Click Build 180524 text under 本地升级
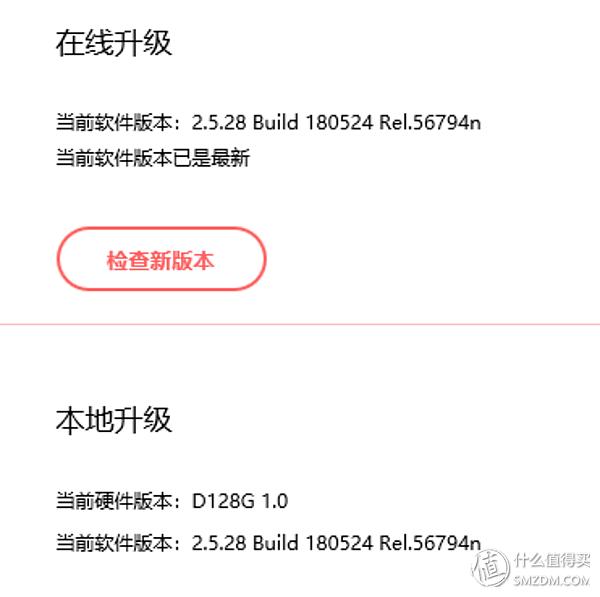The height and width of the screenshot is (597, 600). 312,544
